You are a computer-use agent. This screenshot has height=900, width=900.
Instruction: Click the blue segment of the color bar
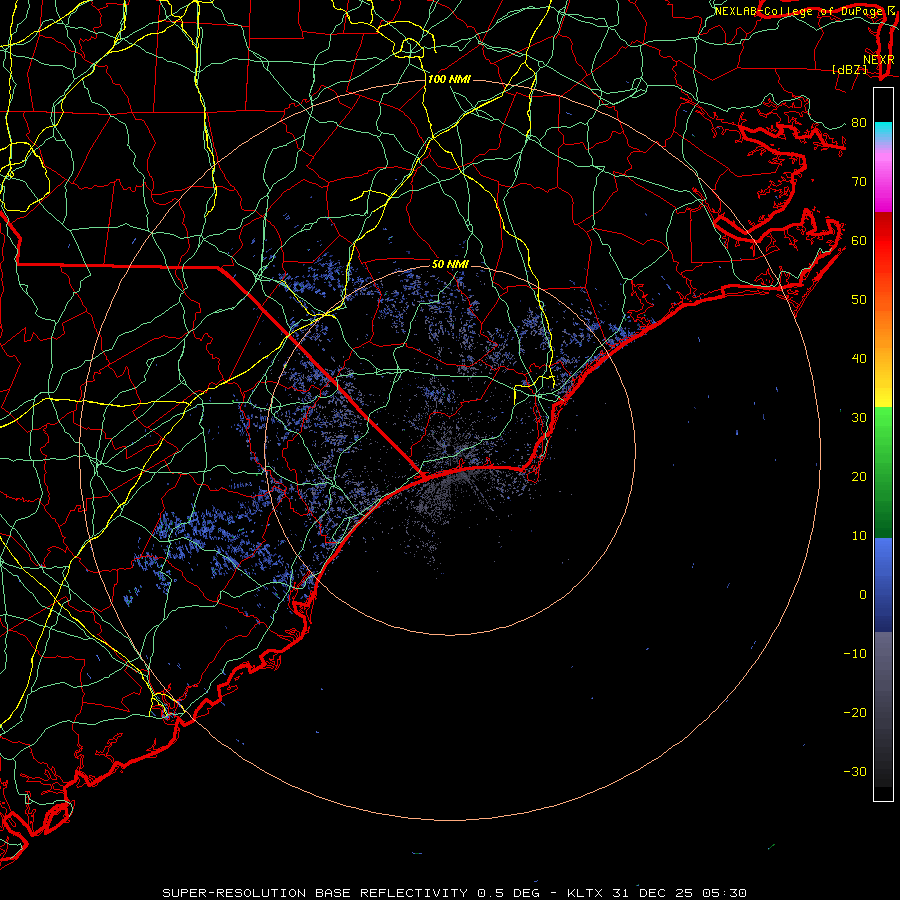pyautogui.click(x=883, y=584)
